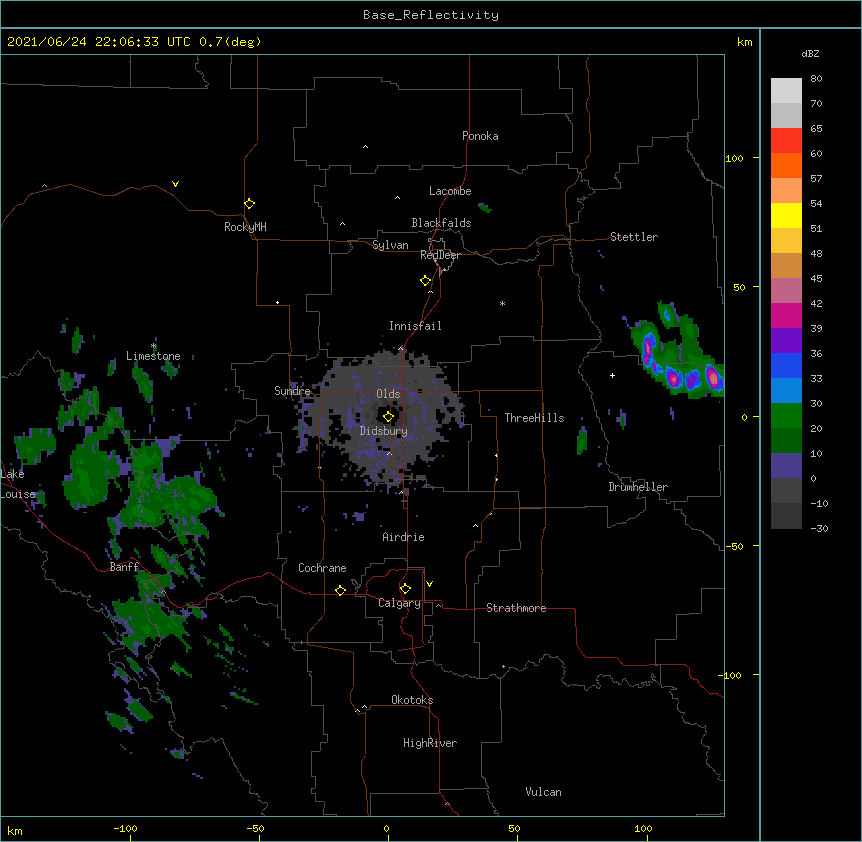862x842 pixels.
Task: Select the gray 65-70 dBZ legend swatch
Action: (x=786, y=115)
